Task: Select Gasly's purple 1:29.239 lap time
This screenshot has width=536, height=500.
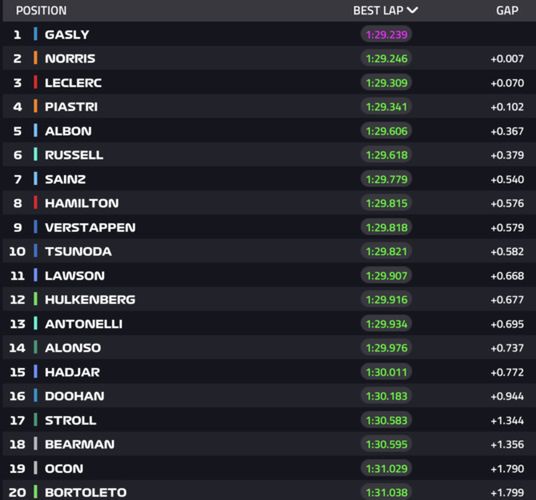Action: (x=386, y=35)
